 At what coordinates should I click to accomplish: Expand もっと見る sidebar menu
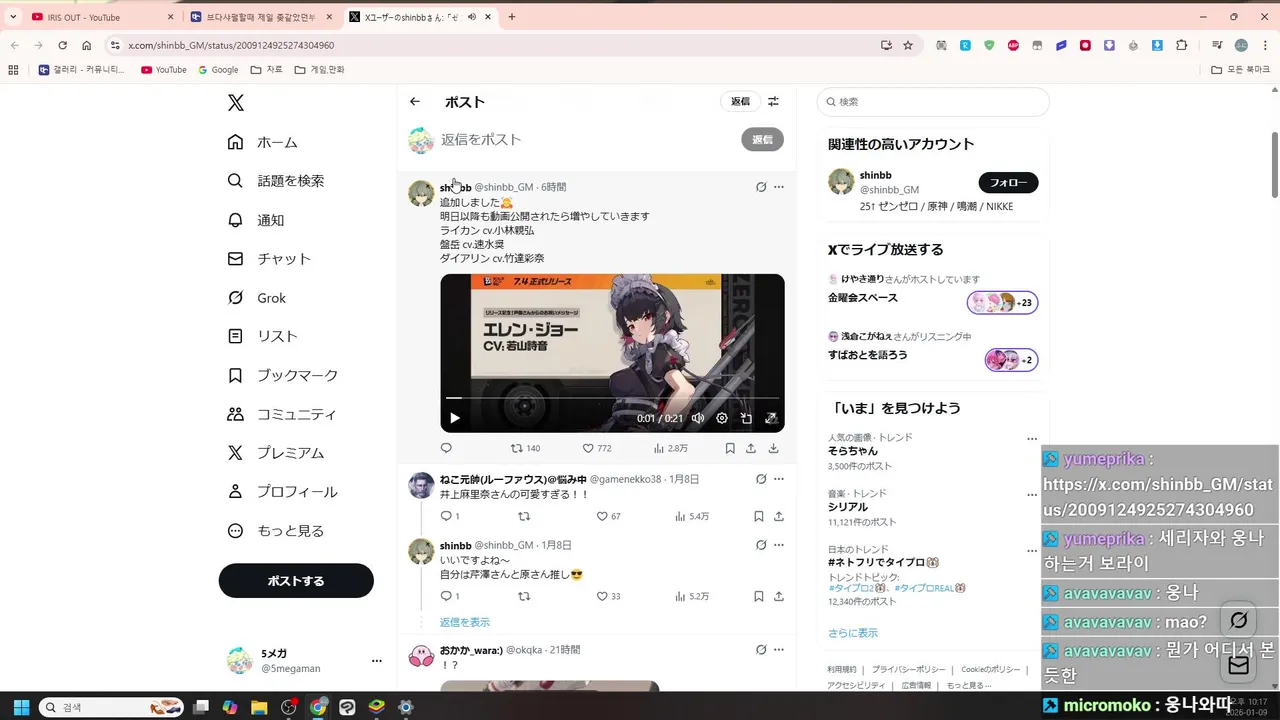point(276,531)
